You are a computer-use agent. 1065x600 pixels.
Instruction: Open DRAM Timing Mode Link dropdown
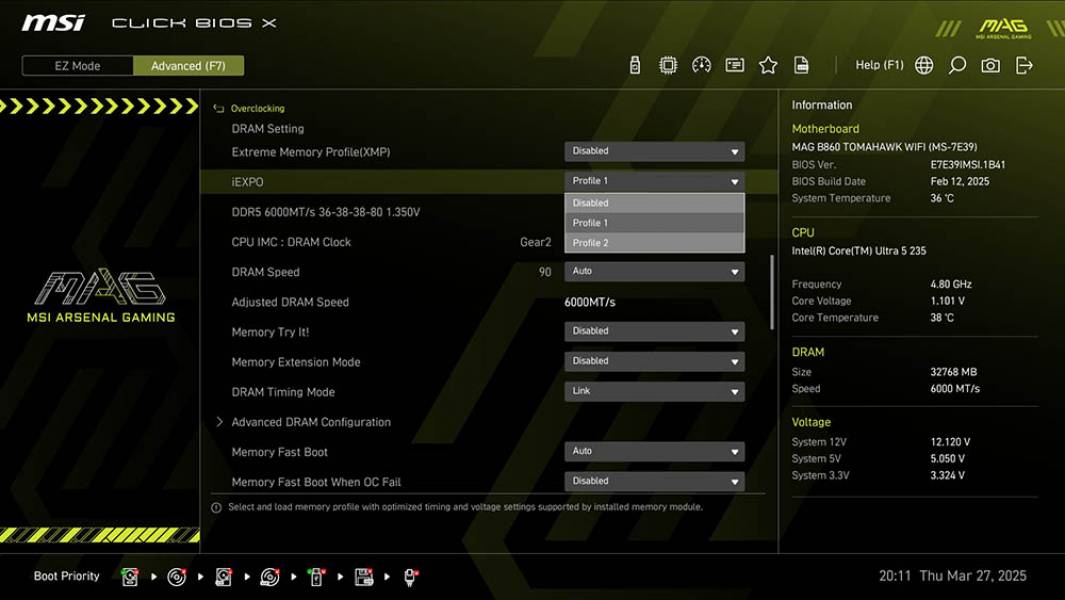pos(654,391)
